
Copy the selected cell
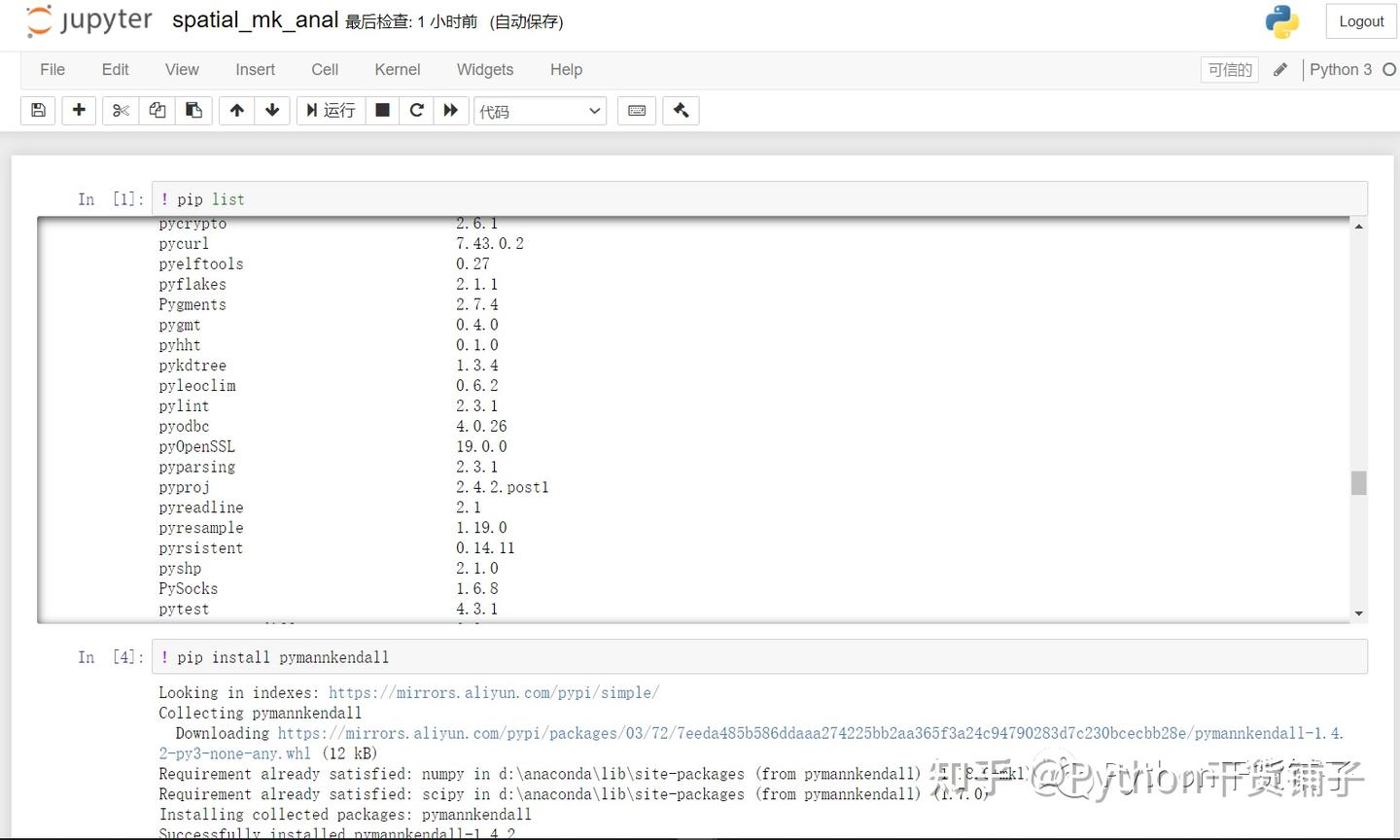pyautogui.click(x=157, y=110)
